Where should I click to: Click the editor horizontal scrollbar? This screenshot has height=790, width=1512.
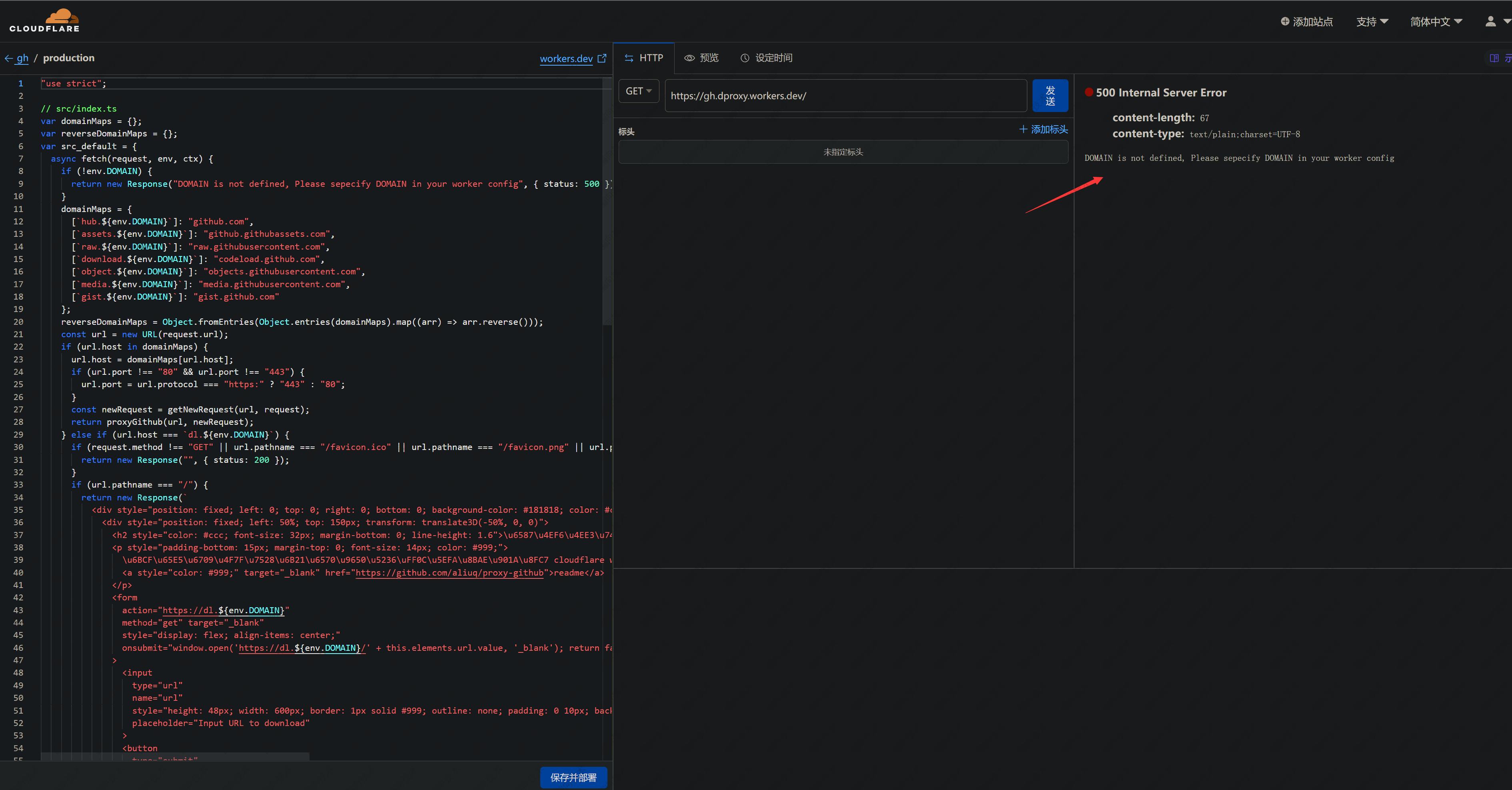click(x=175, y=756)
